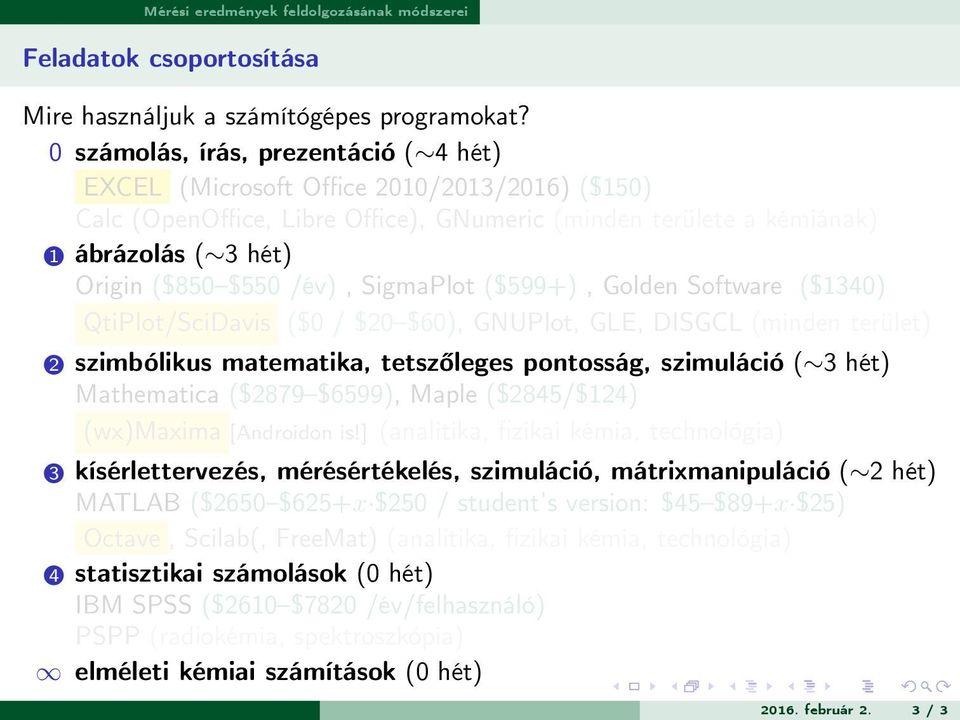
Task: Click the 'ábrázolás' heading
Action: click(130, 254)
